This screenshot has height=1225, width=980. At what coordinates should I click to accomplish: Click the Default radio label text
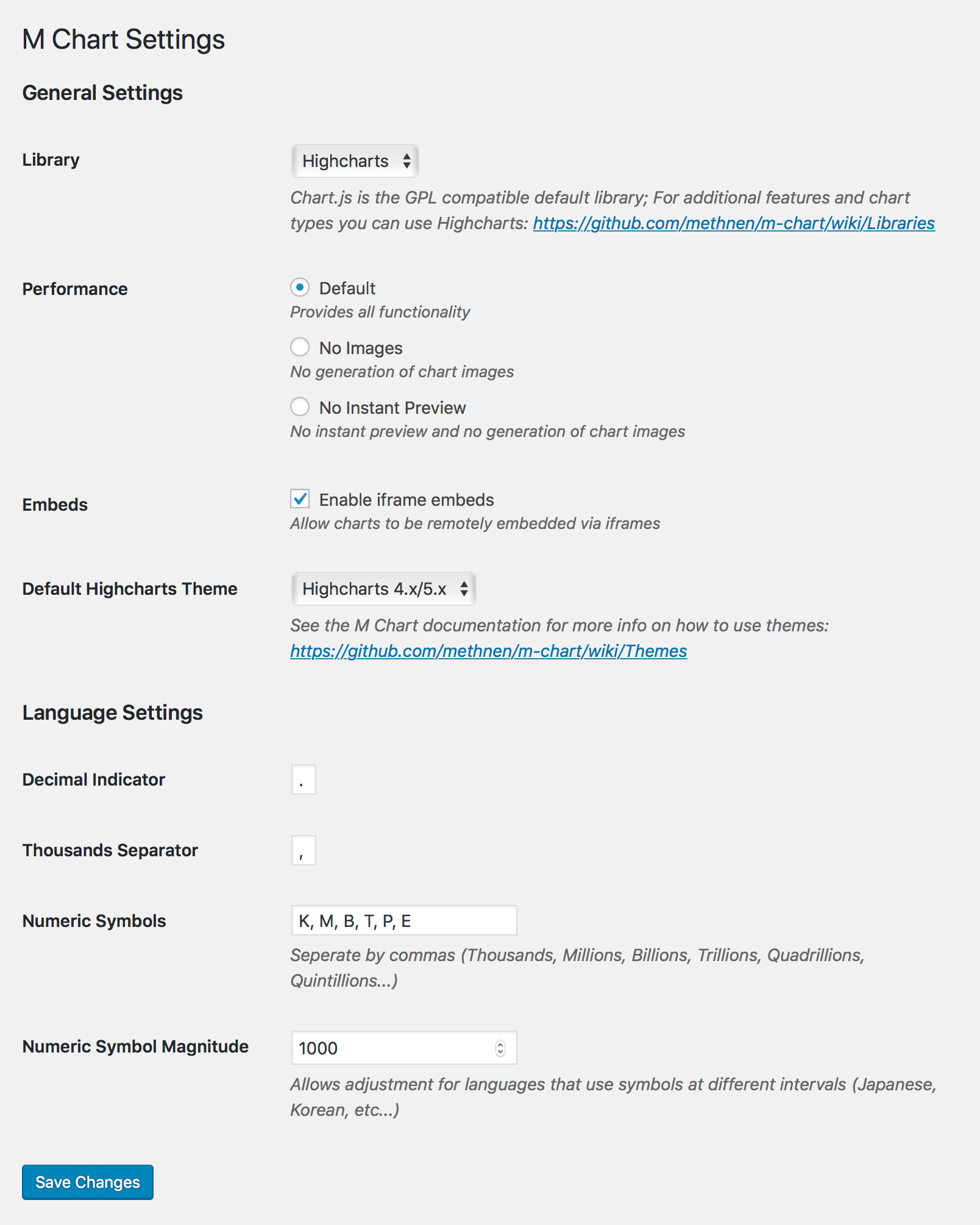[347, 288]
